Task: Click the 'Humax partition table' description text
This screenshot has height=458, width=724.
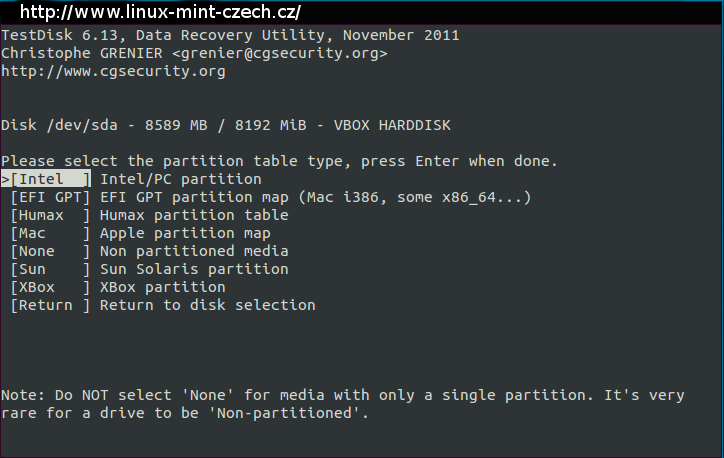Action: (x=194, y=215)
